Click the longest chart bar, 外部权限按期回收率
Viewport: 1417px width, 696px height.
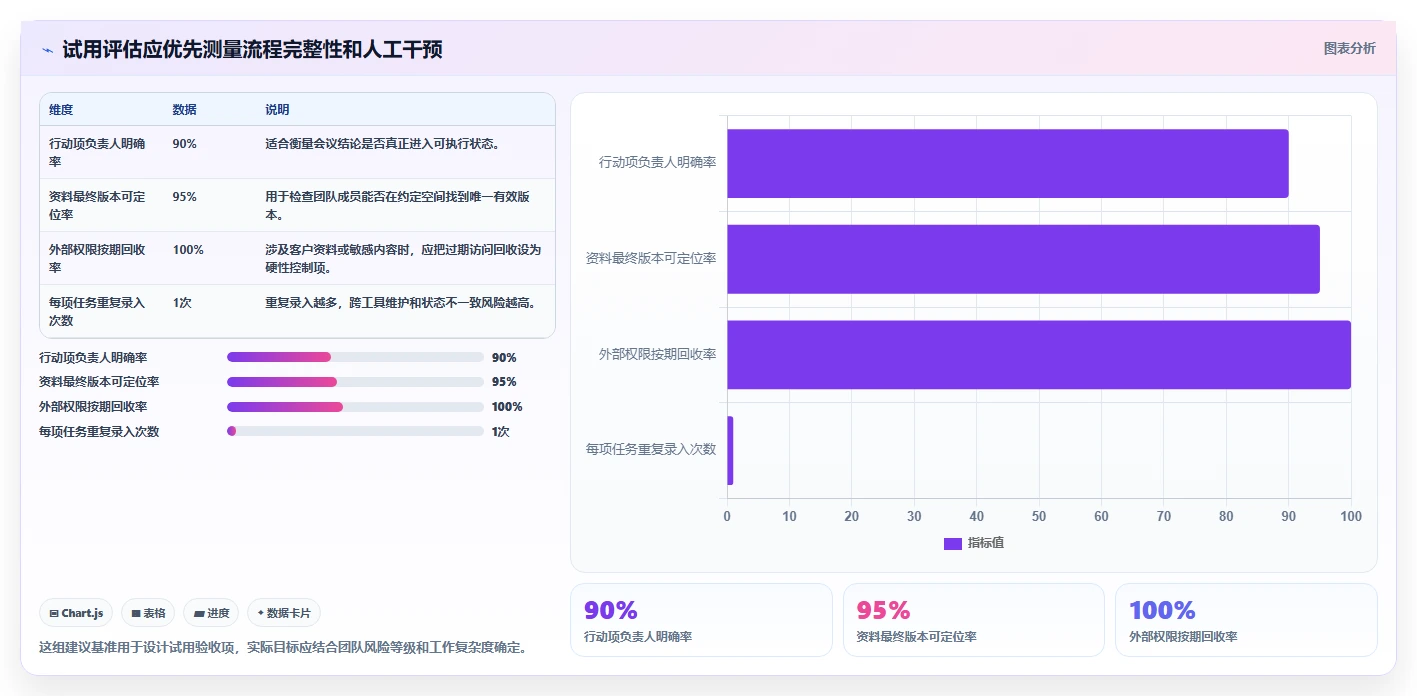click(x=1039, y=354)
